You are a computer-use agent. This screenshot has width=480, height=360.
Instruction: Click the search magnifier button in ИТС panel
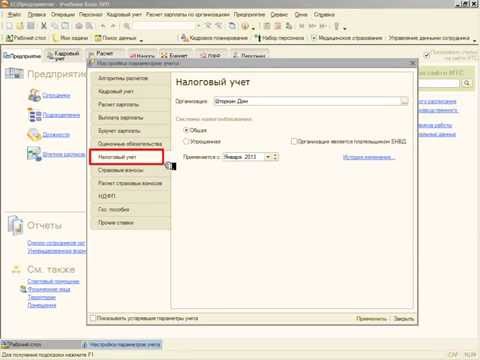point(467,83)
